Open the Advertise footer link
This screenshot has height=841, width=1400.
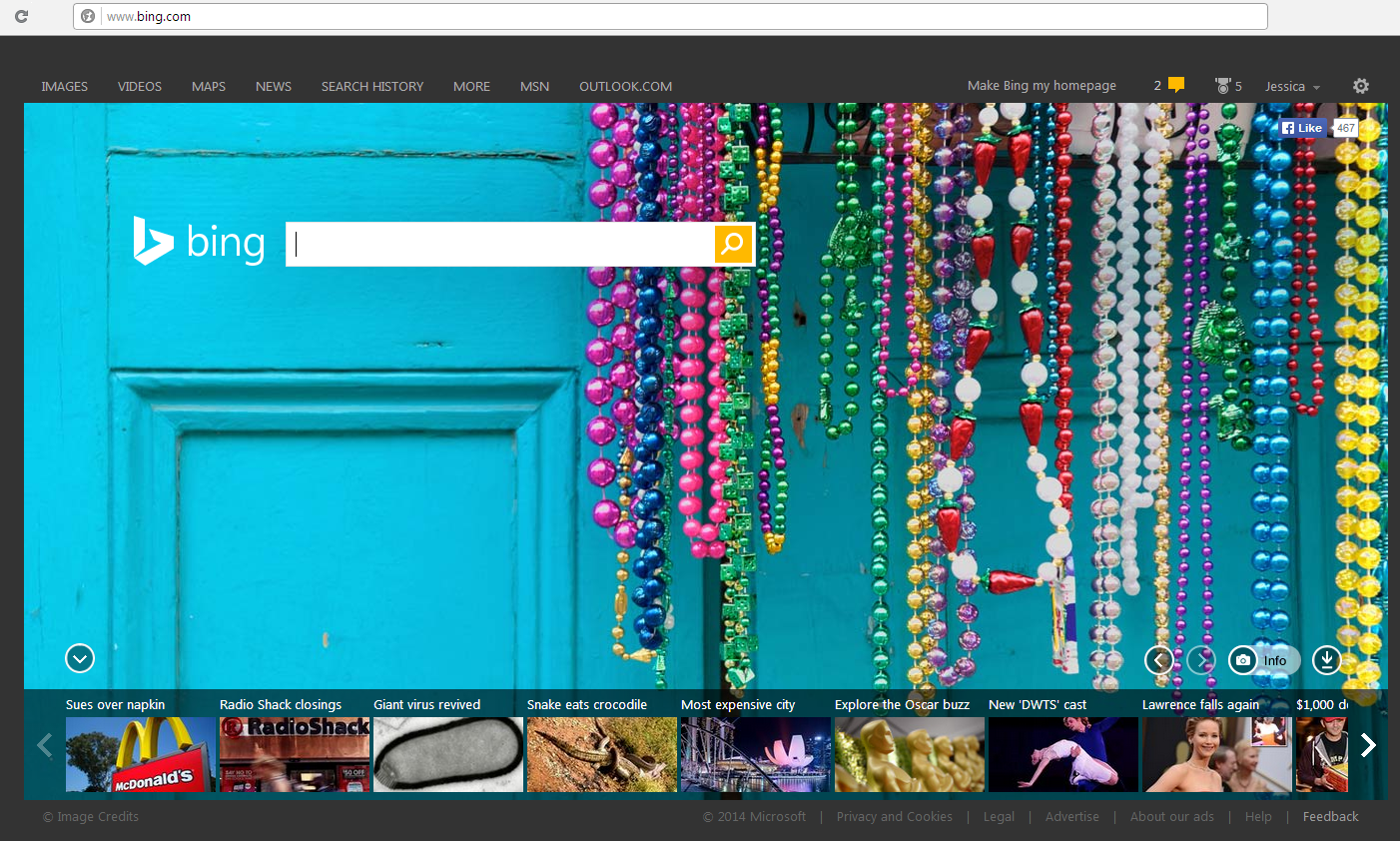1072,816
